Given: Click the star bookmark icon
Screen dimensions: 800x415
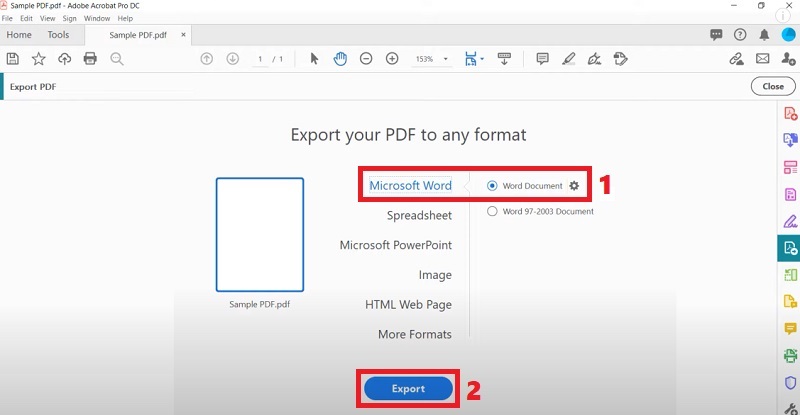Looking at the screenshot, I should 38,59.
